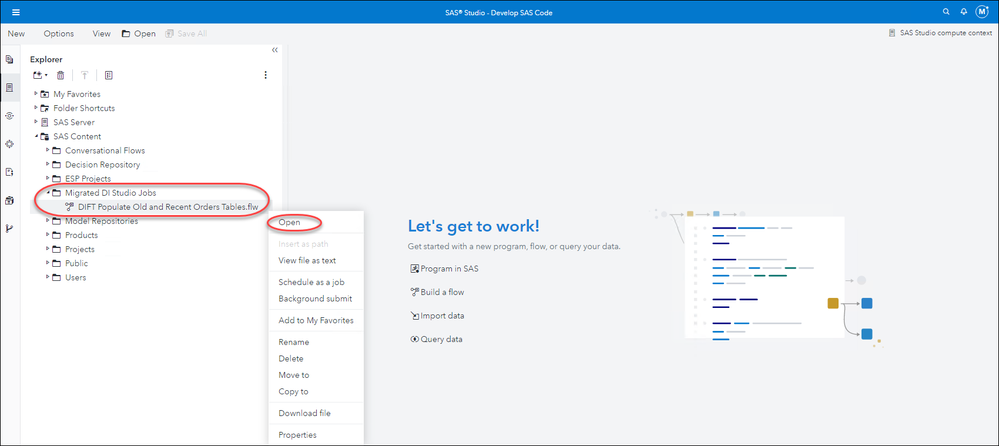Expand the Model Repositories folder
Image resolution: width=999 pixels, height=446 pixels.
coord(47,221)
